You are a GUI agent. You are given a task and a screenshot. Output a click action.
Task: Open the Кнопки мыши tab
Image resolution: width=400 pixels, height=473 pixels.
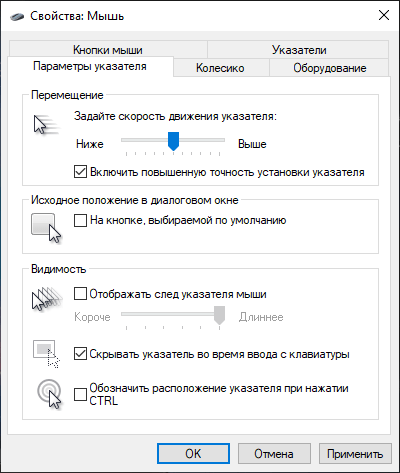click(x=108, y=49)
